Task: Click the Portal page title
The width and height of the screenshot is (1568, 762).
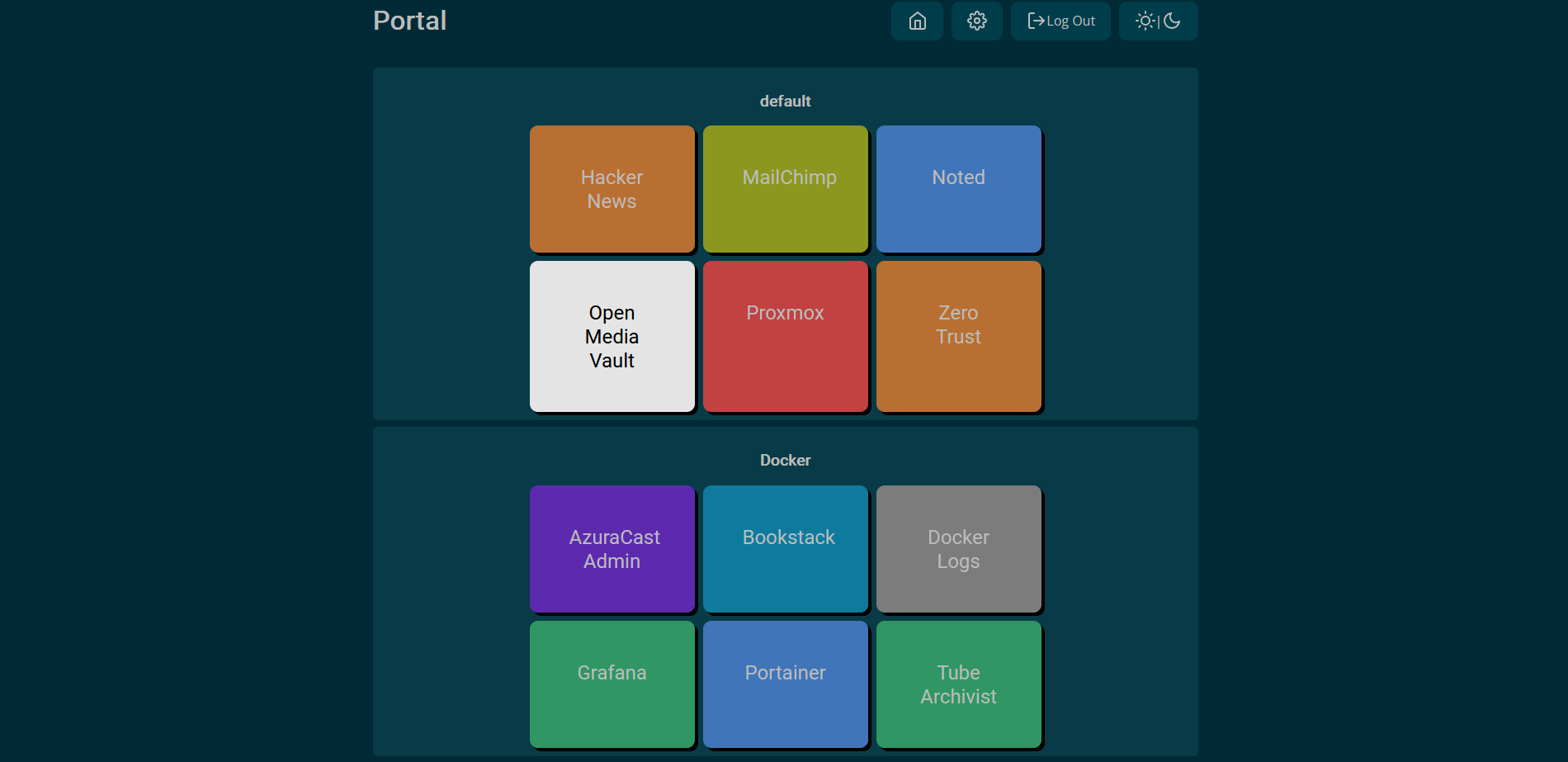Action: 409,21
